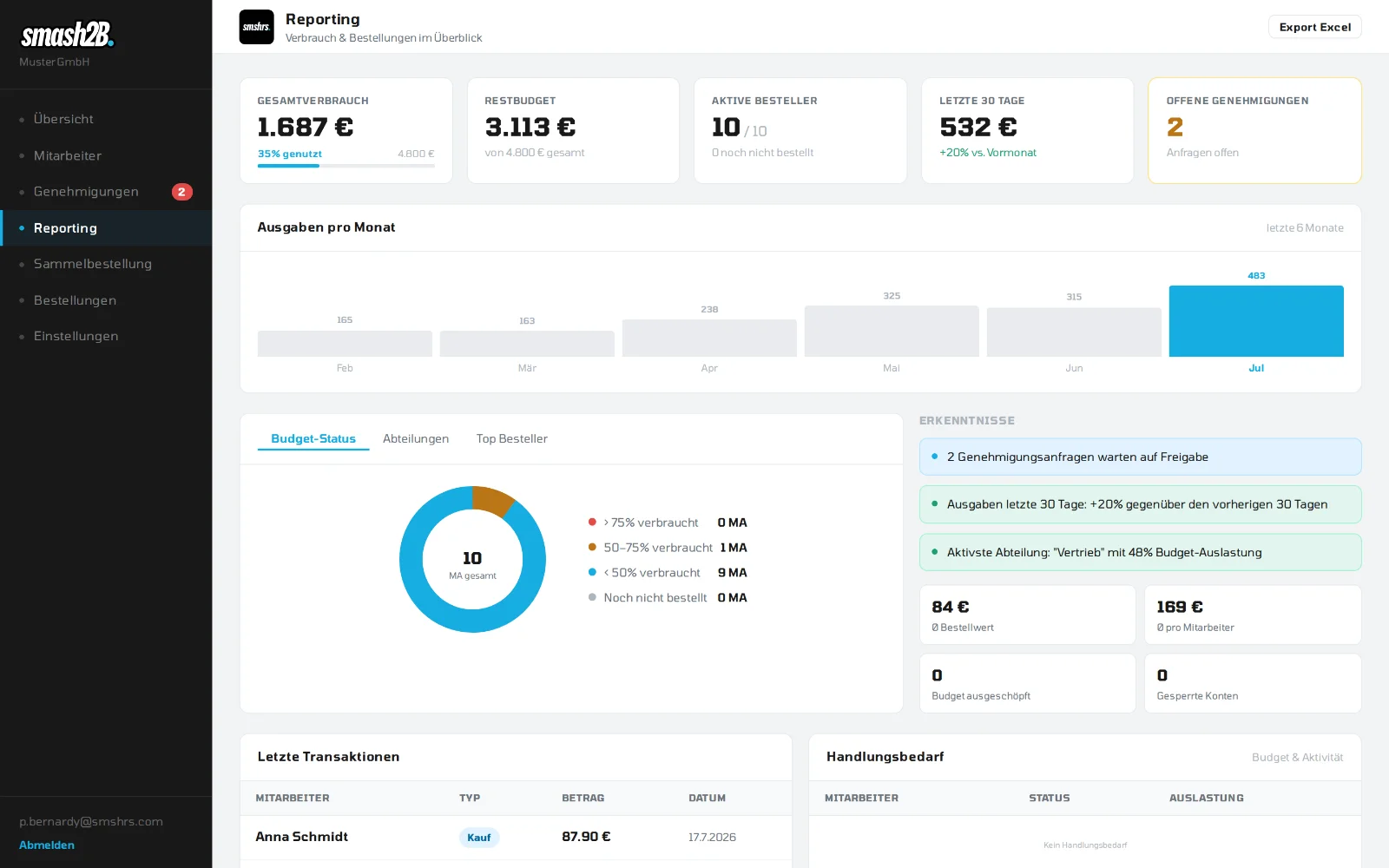The image size is (1389, 868).
Task: Click the Jun bar showing 315
Action: 1074,332
